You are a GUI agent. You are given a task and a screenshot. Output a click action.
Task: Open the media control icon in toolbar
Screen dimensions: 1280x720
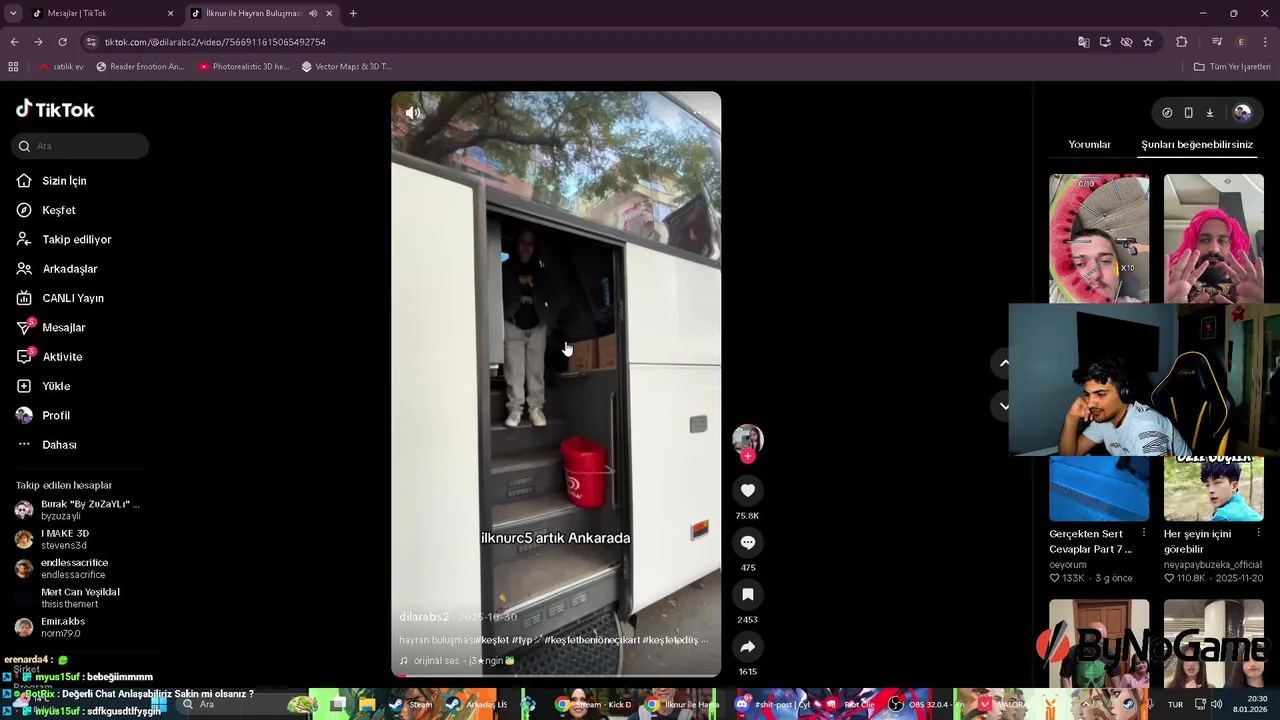1217,42
